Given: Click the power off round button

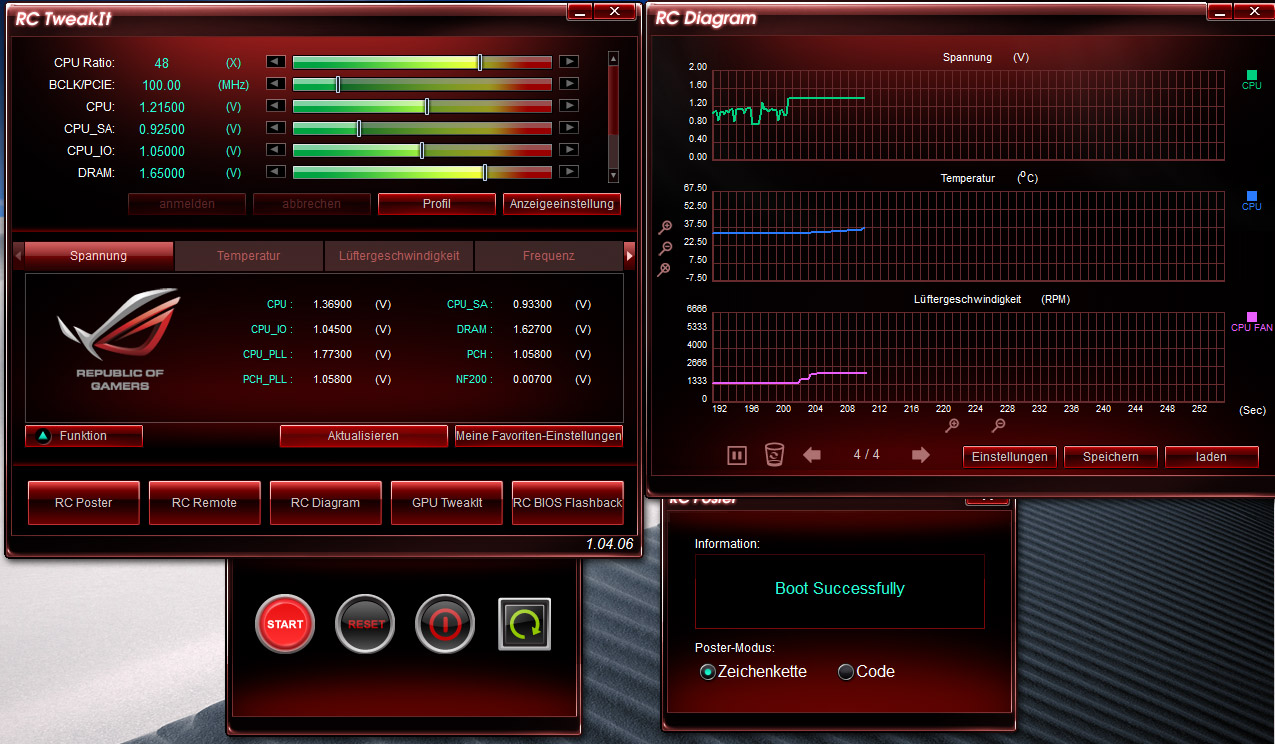Looking at the screenshot, I should (x=446, y=624).
